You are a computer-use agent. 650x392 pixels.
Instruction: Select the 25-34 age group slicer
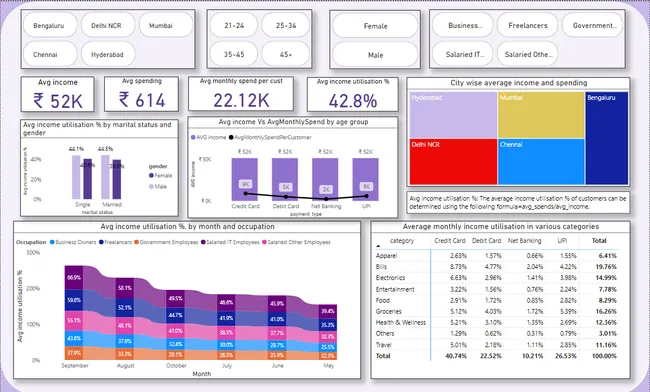coord(286,25)
